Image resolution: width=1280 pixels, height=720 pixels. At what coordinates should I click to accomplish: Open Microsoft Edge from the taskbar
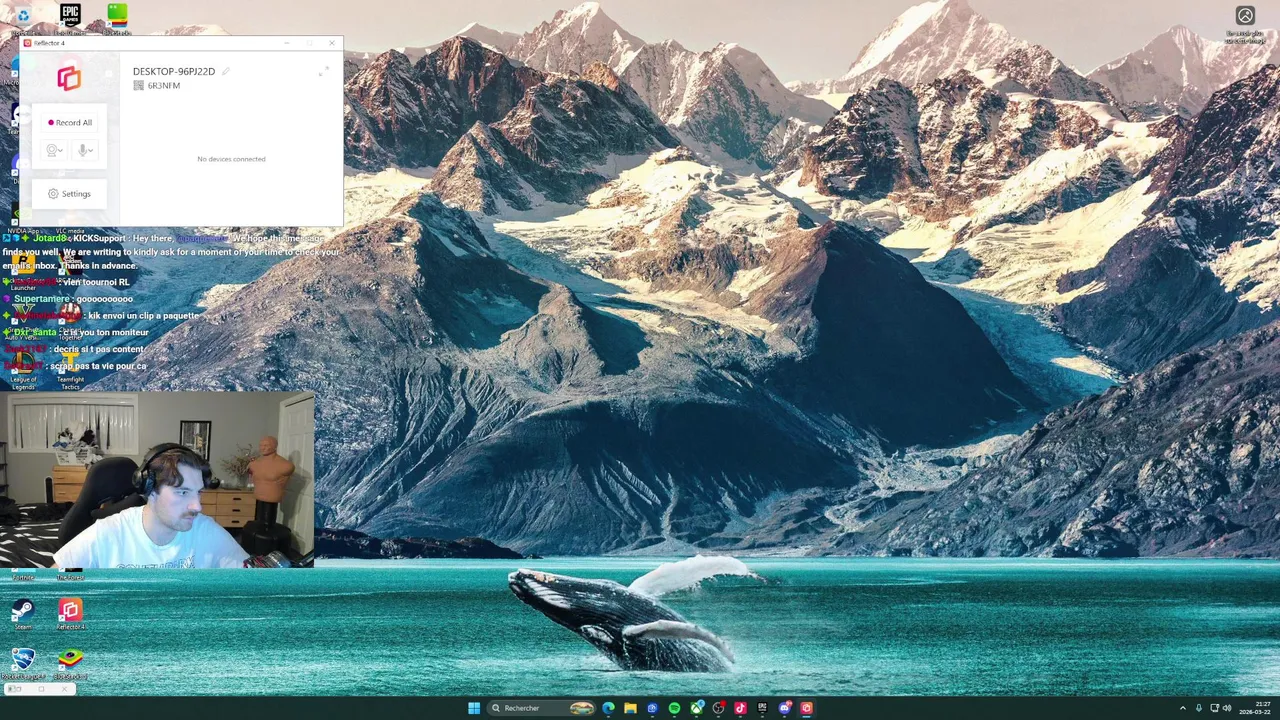point(608,708)
